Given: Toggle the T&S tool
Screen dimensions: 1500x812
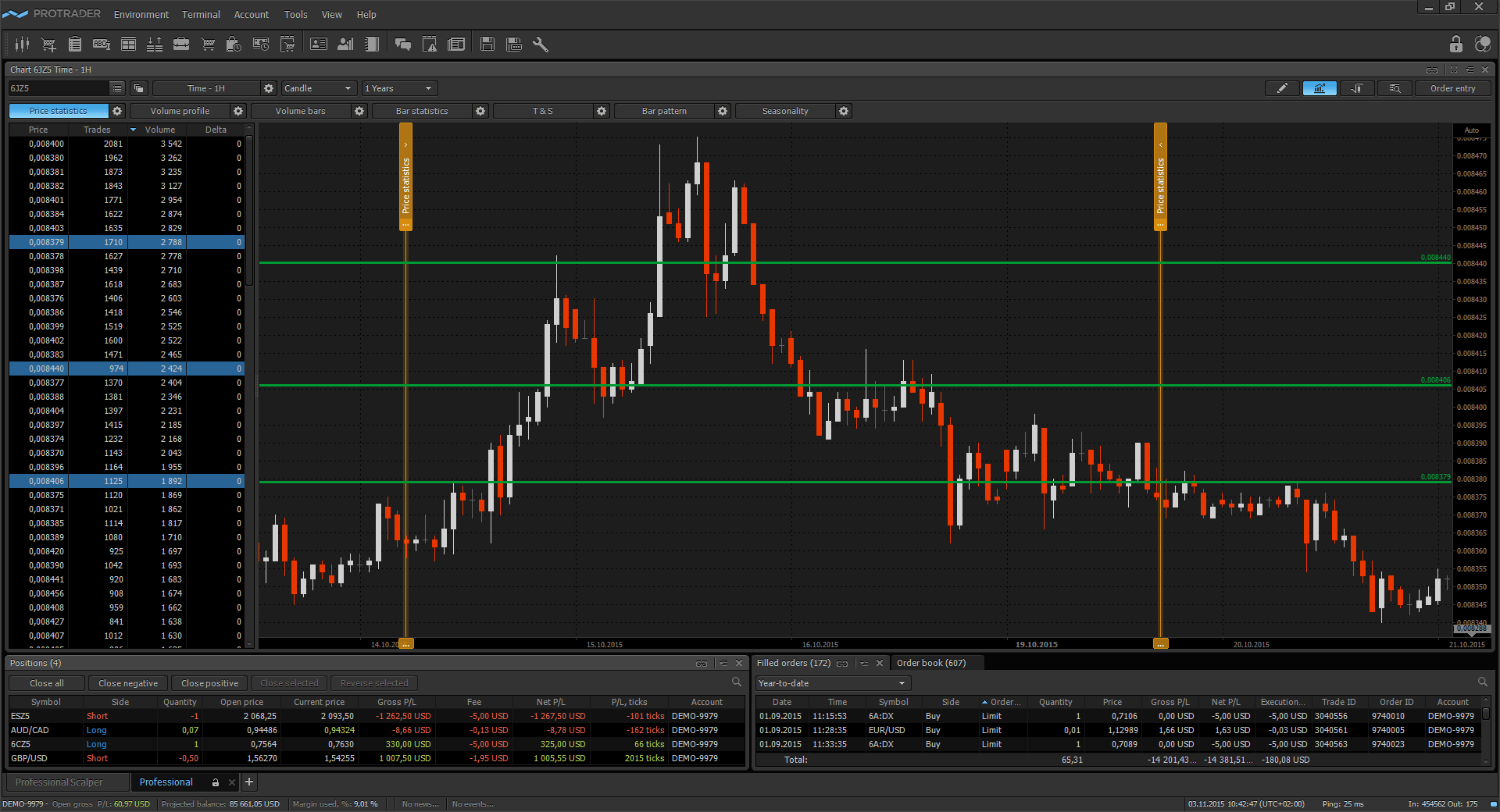Looking at the screenshot, I should 543,111.
